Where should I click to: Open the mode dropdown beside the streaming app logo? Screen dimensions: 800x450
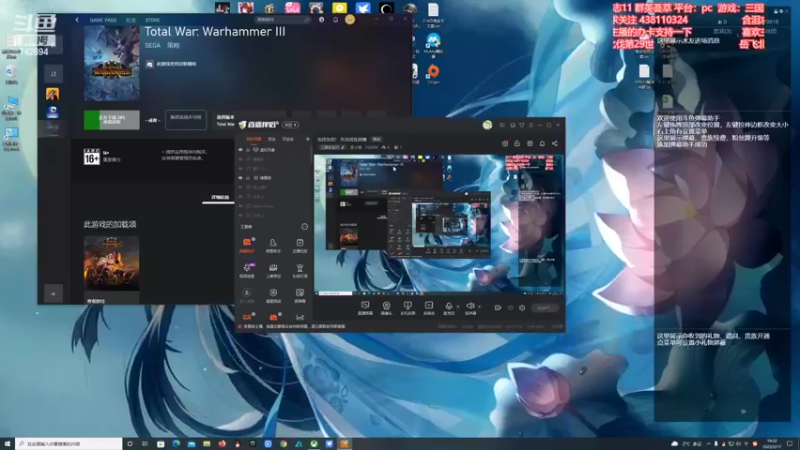click(290, 125)
